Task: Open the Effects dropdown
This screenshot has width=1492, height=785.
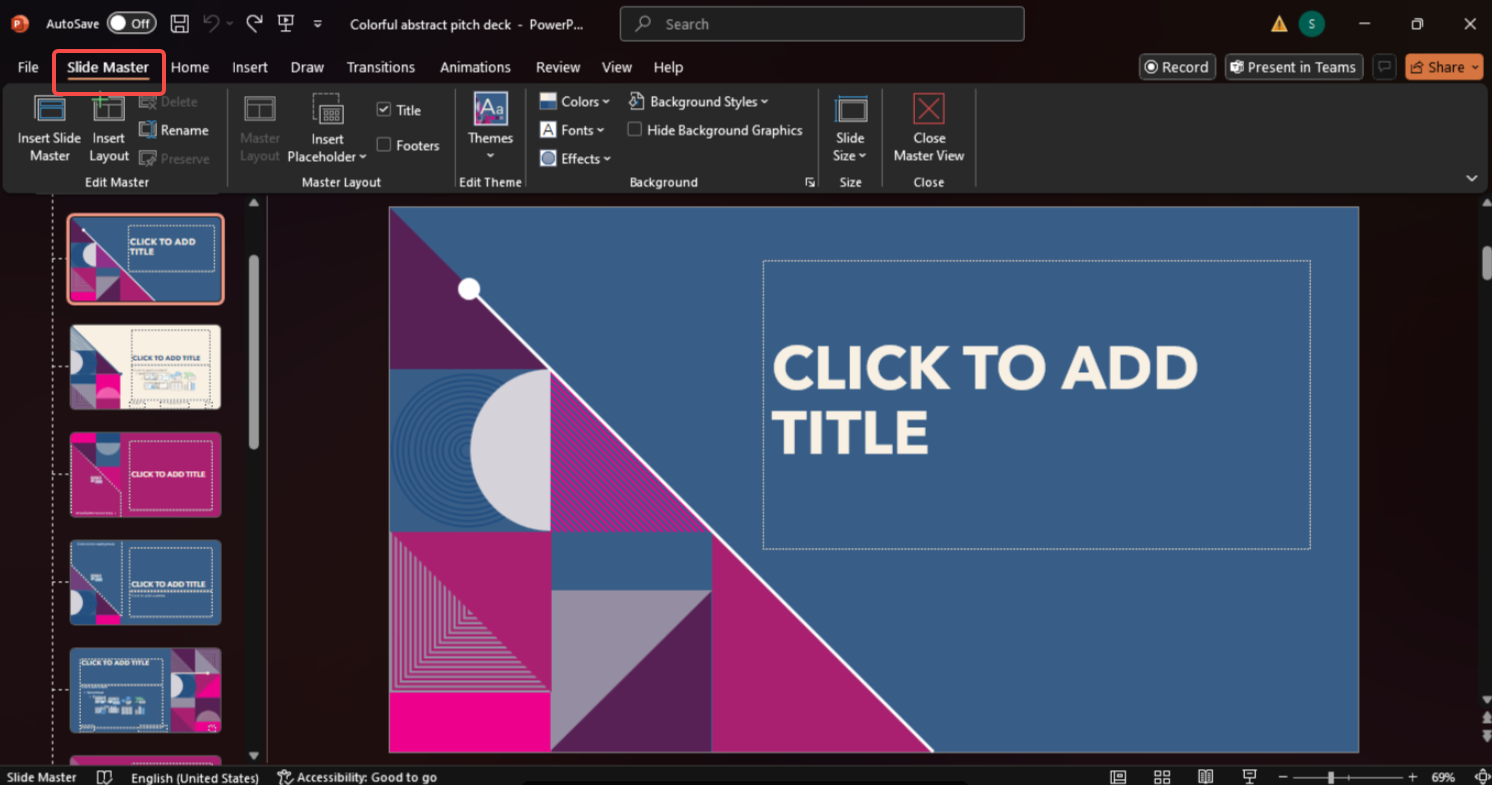Action: tap(575, 158)
